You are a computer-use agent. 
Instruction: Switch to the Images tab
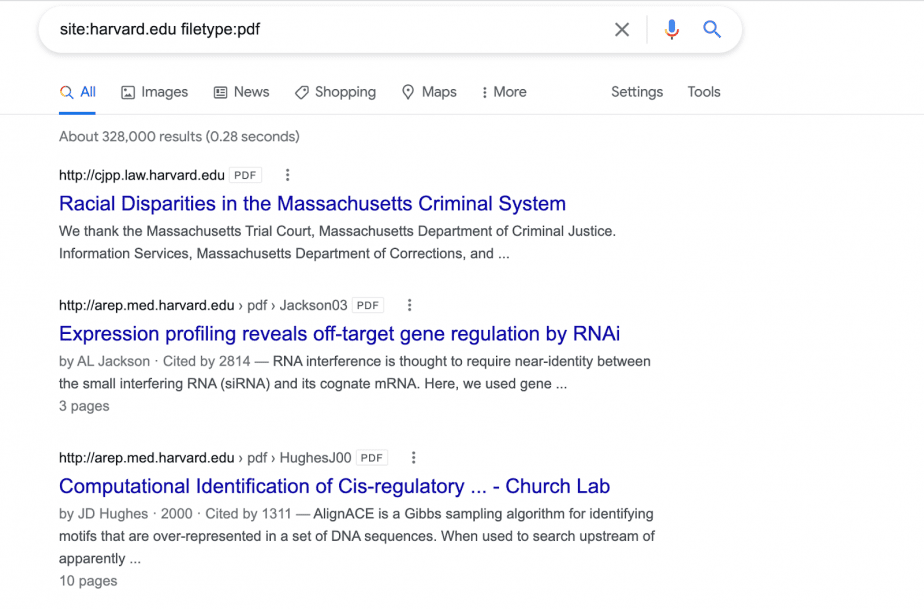coord(154,92)
